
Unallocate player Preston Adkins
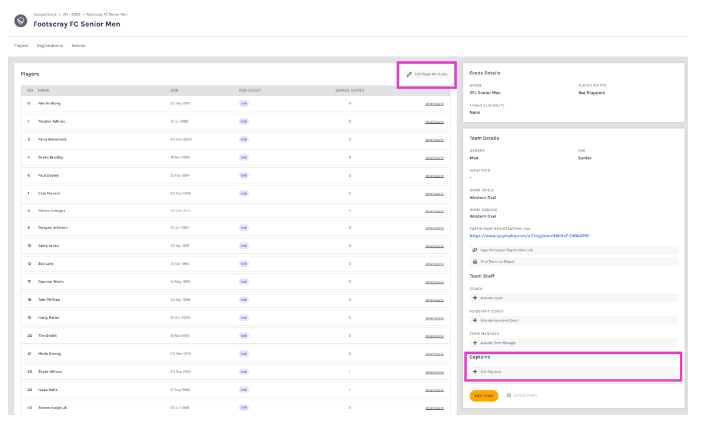coord(434,122)
